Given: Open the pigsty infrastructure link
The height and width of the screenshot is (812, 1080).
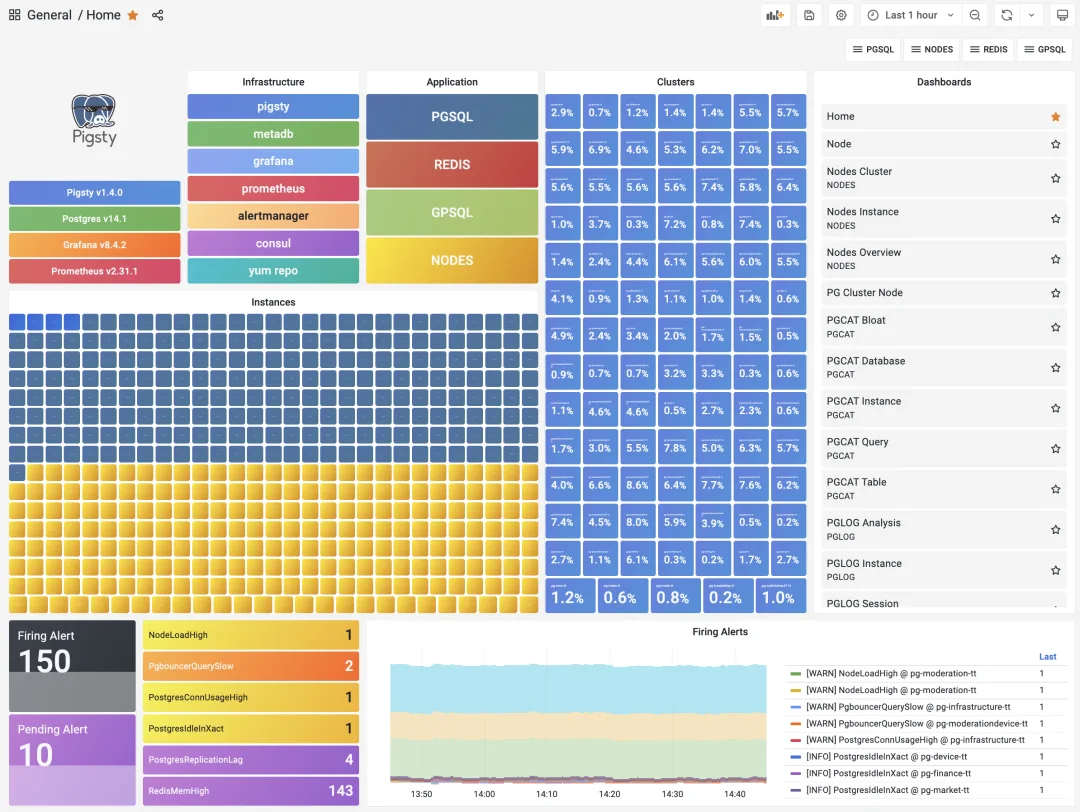Looking at the screenshot, I should coord(273,107).
